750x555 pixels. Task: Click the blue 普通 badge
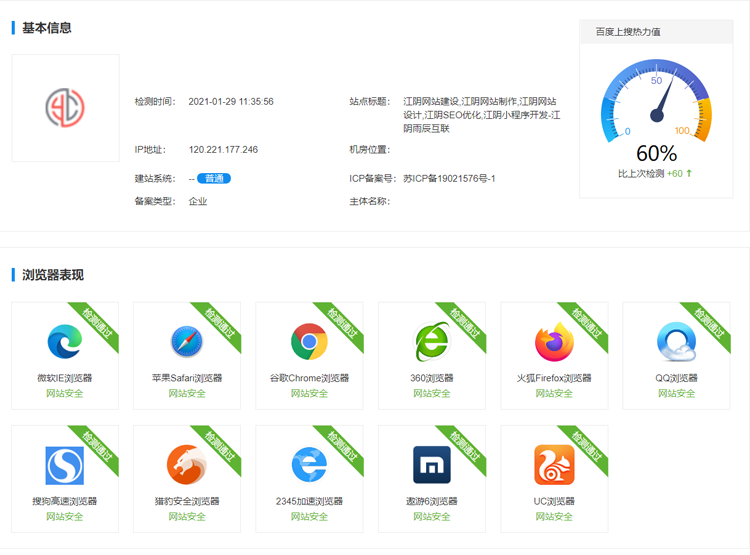click(x=213, y=179)
